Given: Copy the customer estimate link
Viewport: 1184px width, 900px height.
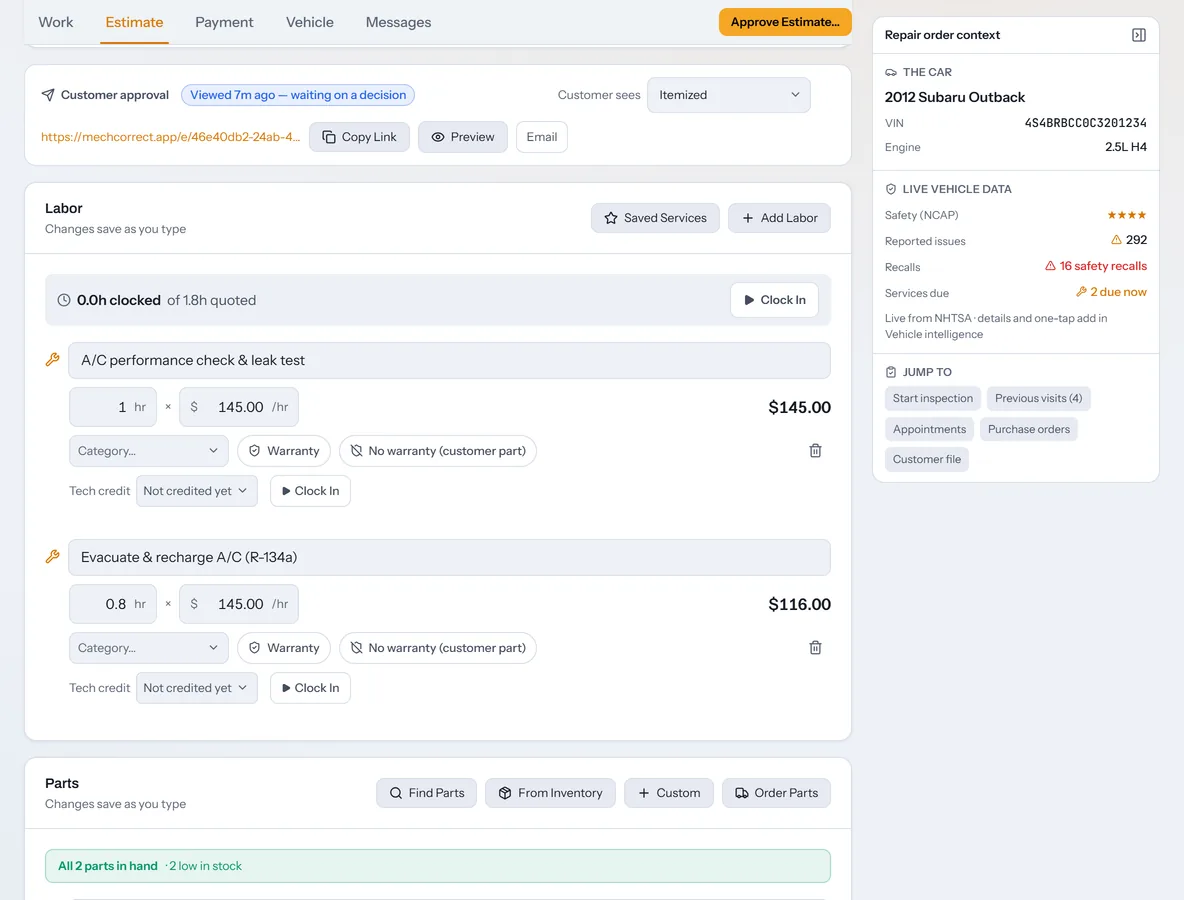Looking at the screenshot, I should tap(359, 137).
